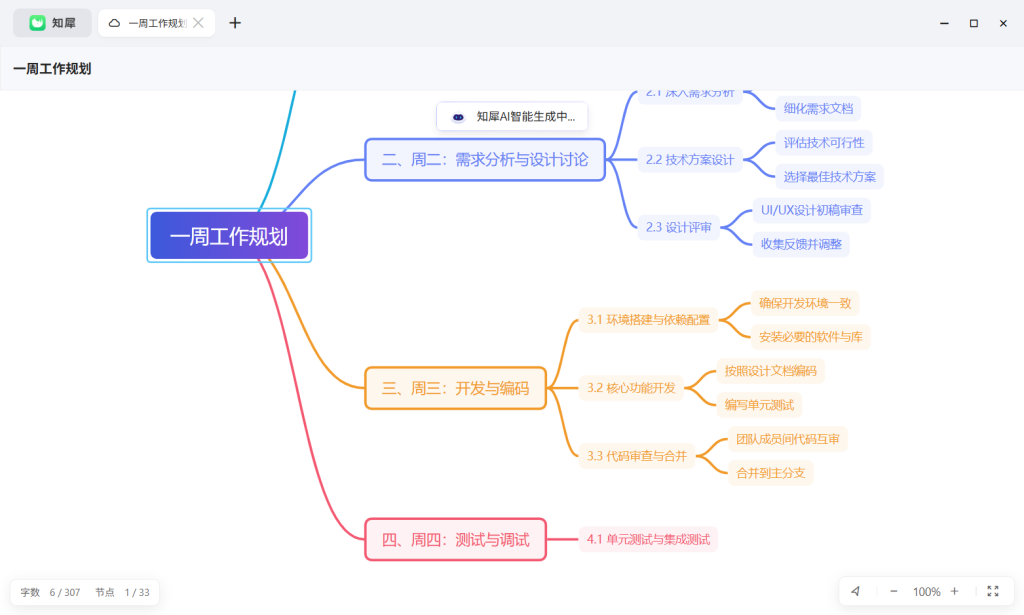Image resolution: width=1024 pixels, height=615 pixels.
Task: Enter fullscreen mode icon
Action: [993, 591]
